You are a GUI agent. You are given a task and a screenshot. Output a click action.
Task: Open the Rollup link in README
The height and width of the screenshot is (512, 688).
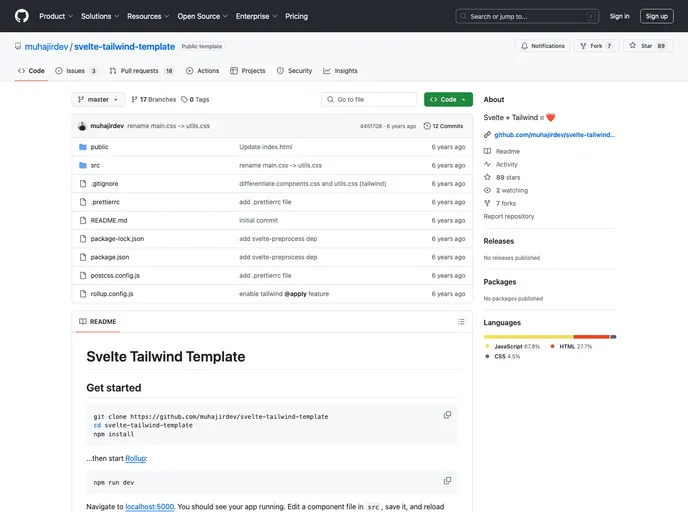coord(136,458)
